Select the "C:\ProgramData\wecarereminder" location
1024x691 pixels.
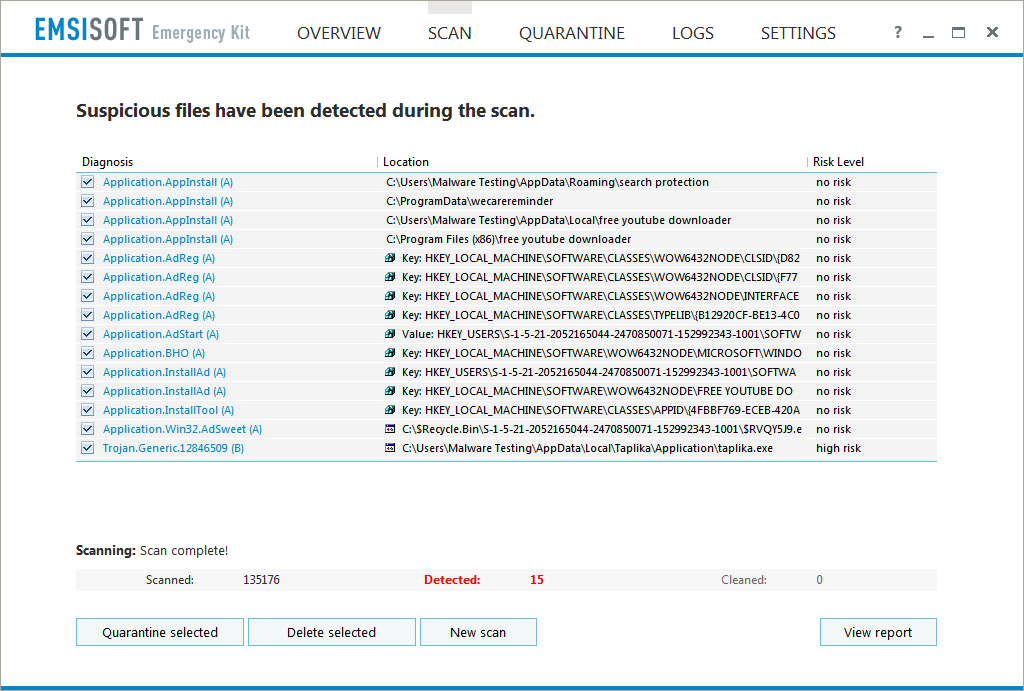click(470, 201)
